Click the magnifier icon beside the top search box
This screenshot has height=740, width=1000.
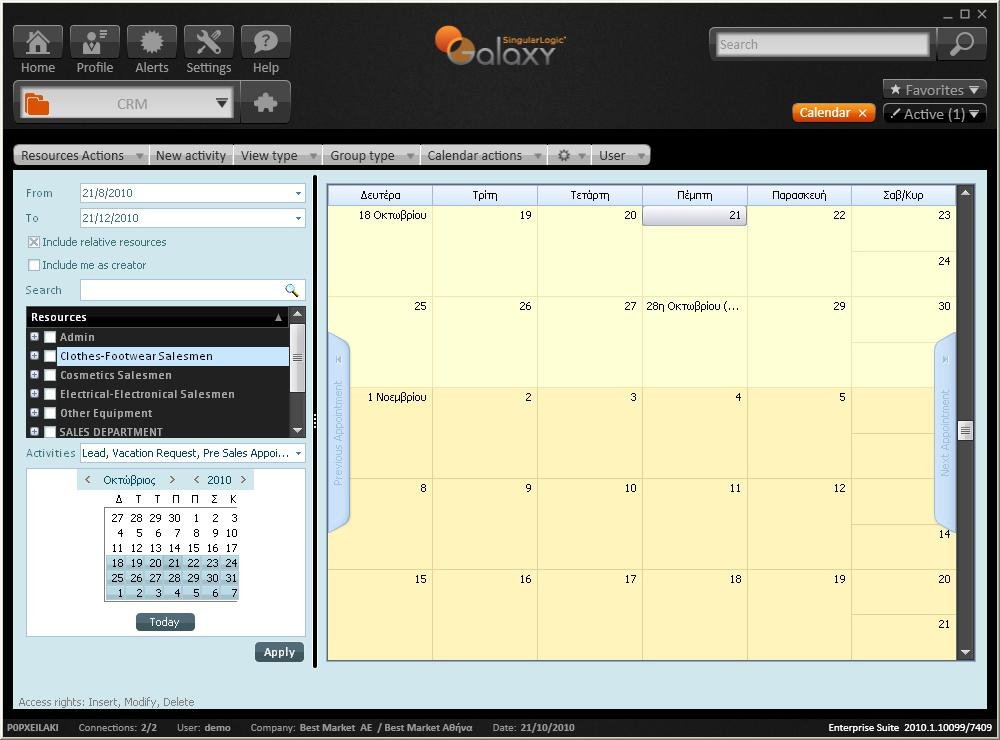[x=959, y=44]
